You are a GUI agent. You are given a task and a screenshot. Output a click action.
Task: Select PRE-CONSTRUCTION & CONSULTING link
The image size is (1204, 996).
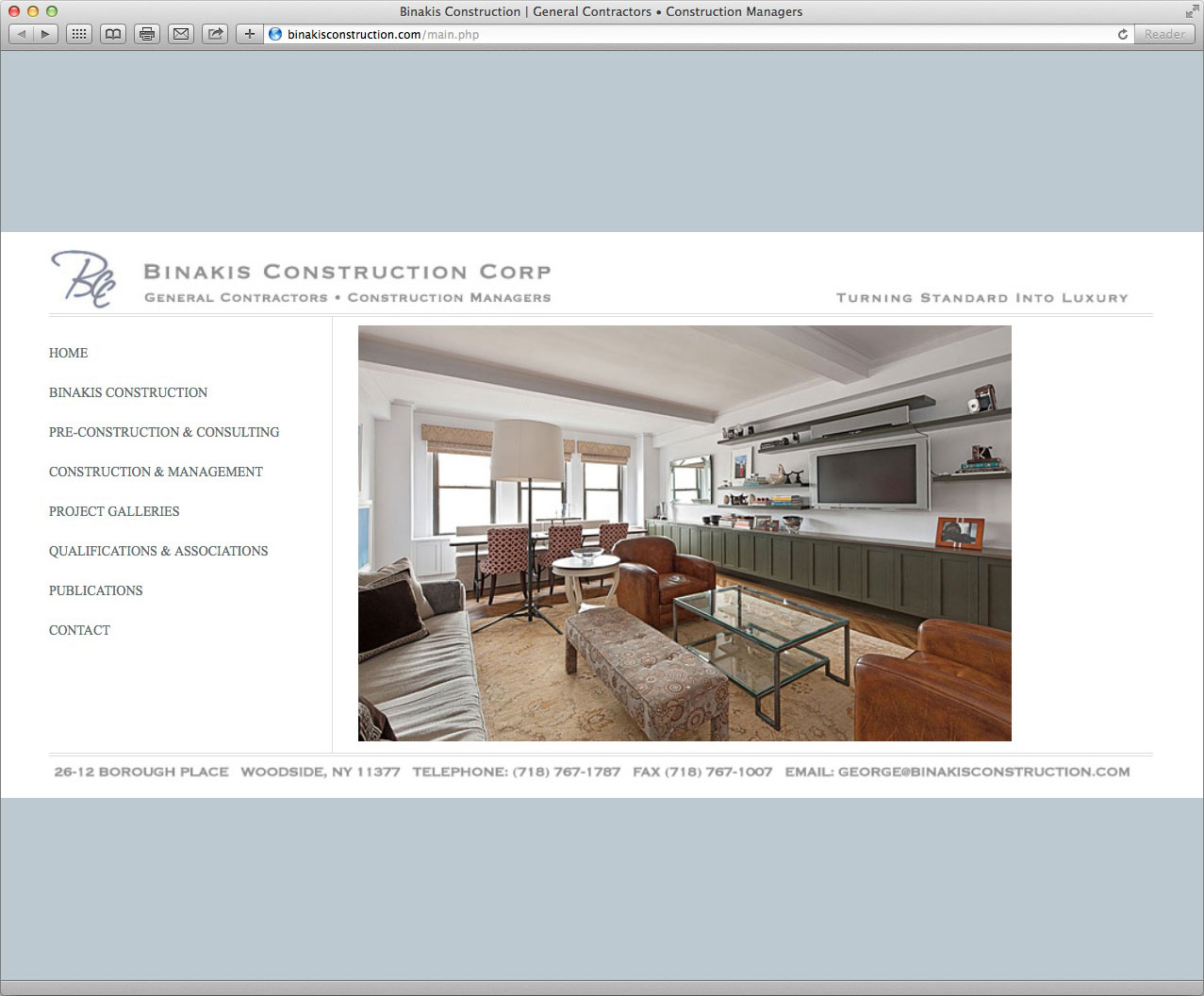click(164, 432)
